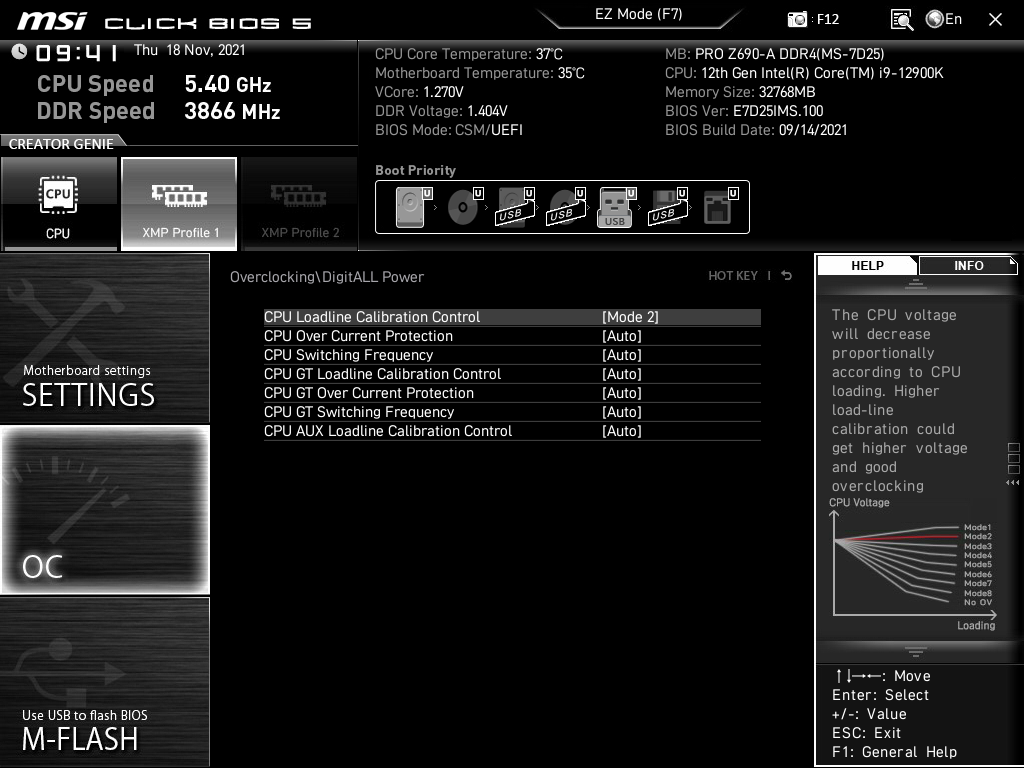Image resolution: width=1024 pixels, height=768 pixels.
Task: Open CPU AUX Loadline Calibration Control options
Action: pos(512,430)
